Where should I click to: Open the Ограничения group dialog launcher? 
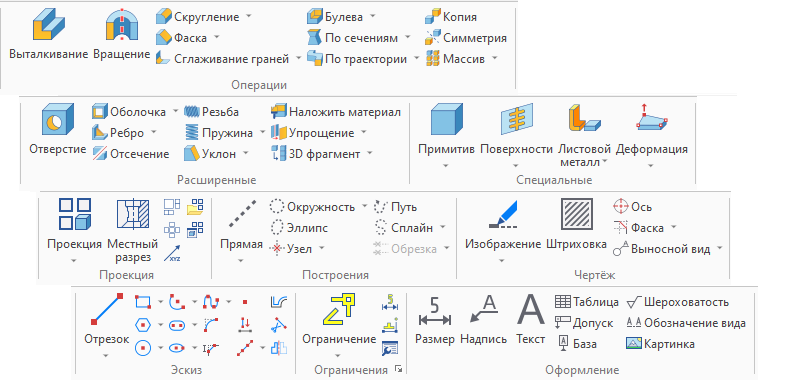click(398, 369)
